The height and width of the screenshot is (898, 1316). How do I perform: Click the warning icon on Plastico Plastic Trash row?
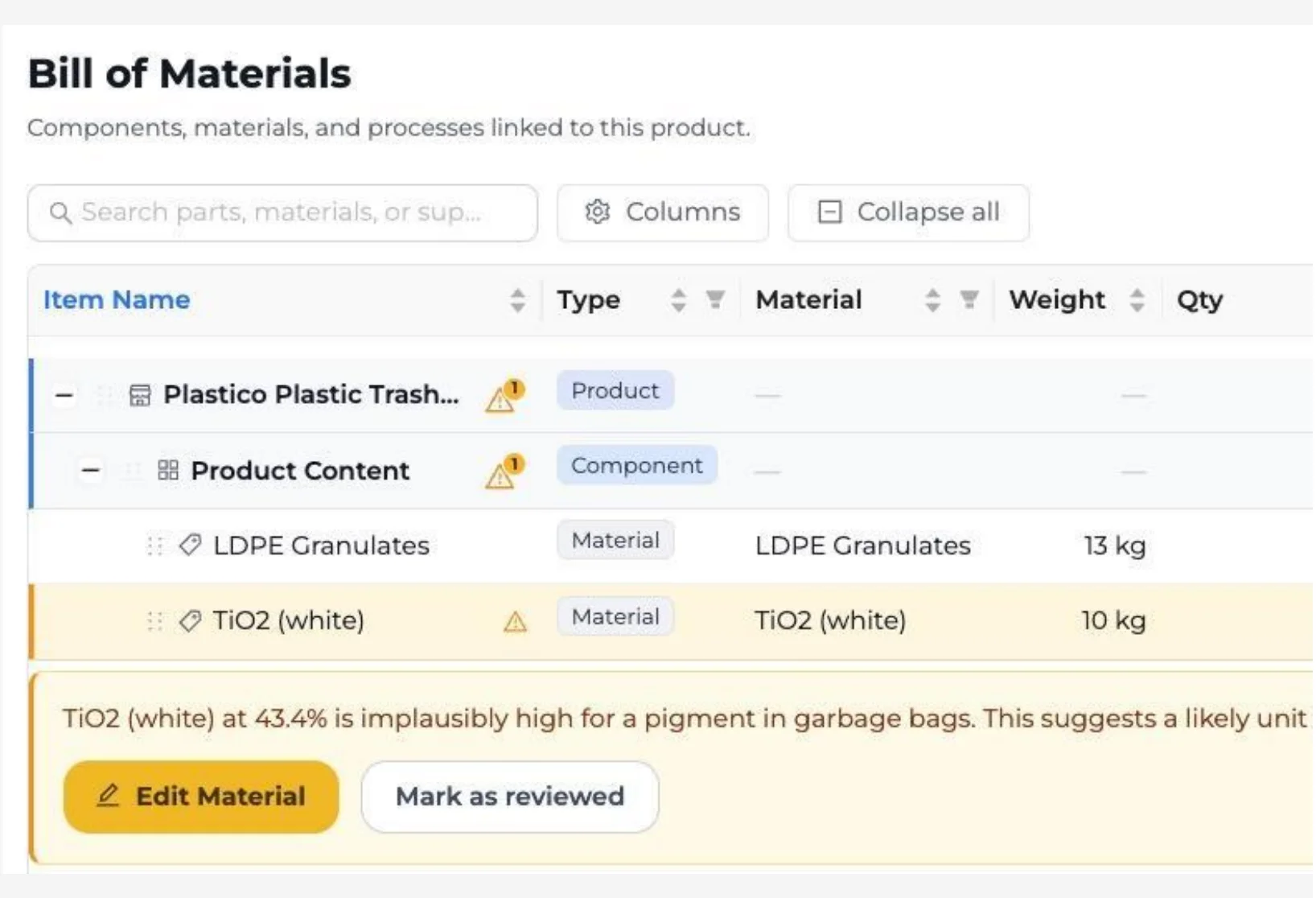coord(504,395)
